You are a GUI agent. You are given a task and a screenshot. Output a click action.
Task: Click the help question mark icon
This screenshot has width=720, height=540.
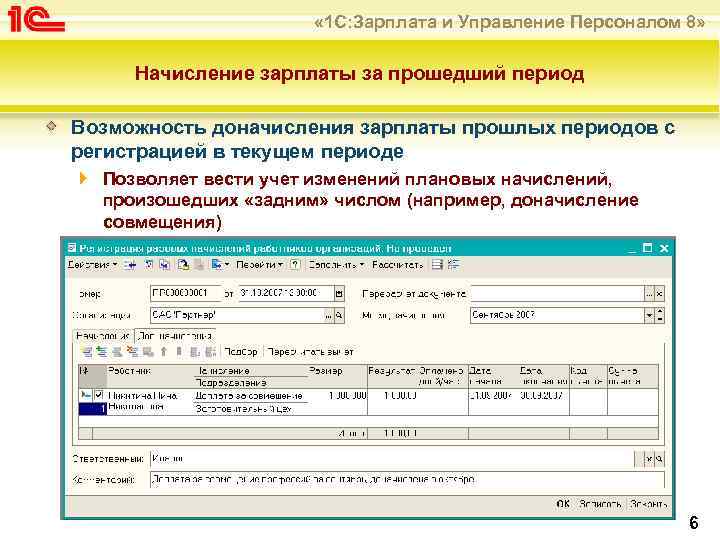pos(296,265)
